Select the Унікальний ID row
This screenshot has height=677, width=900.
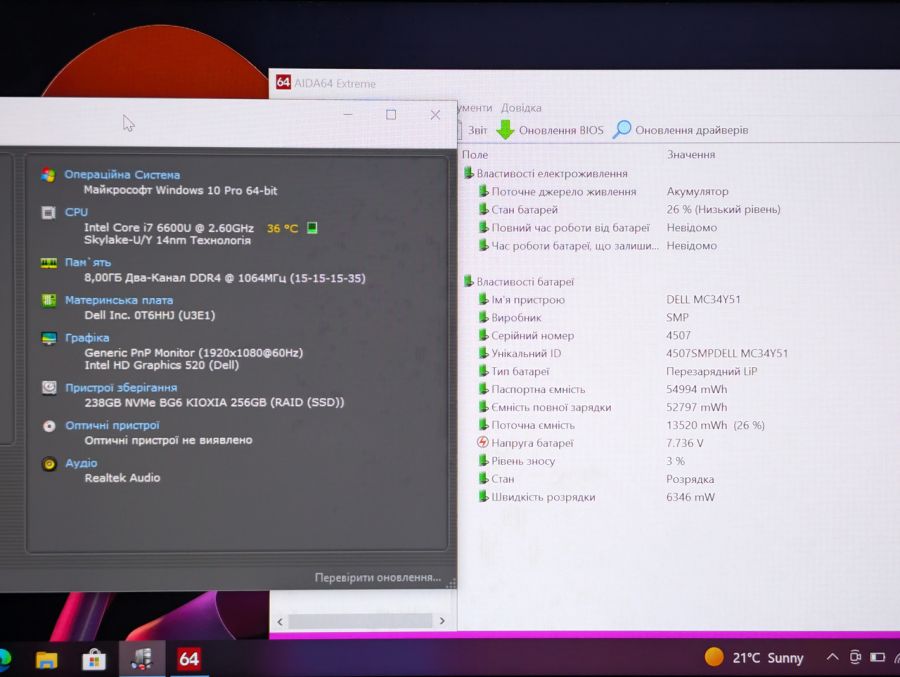click(633, 353)
